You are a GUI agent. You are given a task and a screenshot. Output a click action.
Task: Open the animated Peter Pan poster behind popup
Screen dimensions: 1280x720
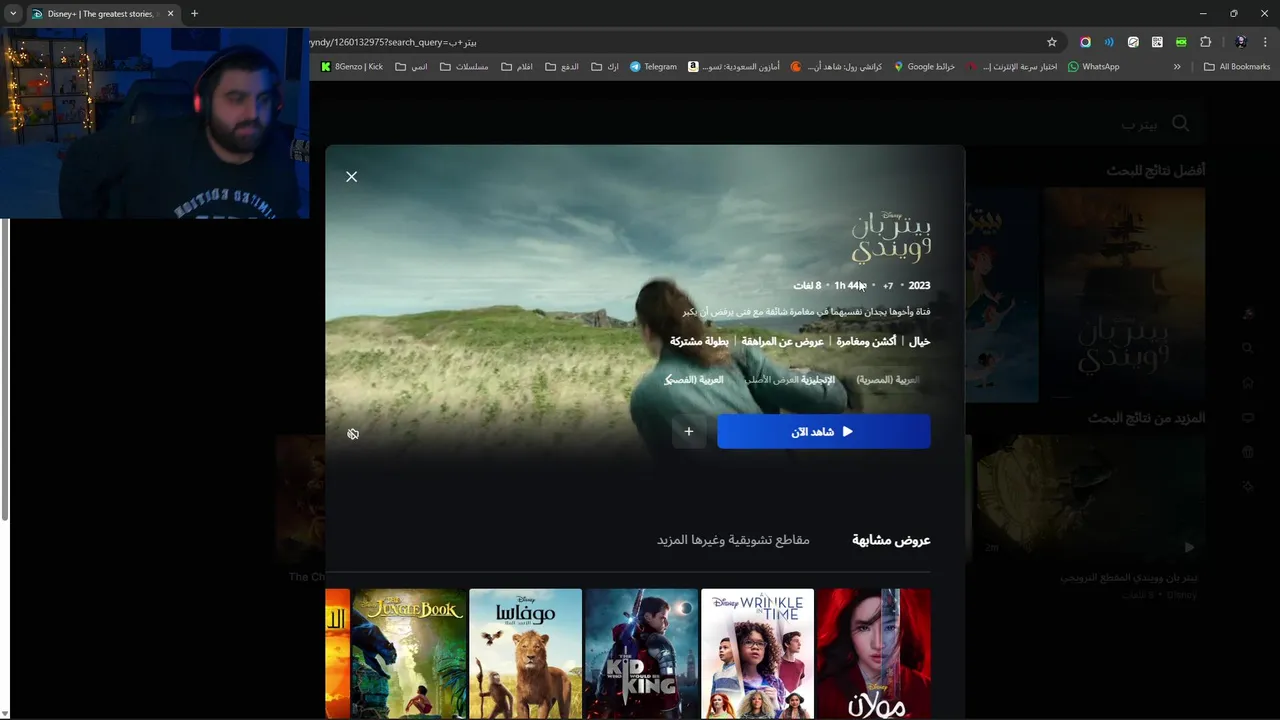tap(1002, 295)
